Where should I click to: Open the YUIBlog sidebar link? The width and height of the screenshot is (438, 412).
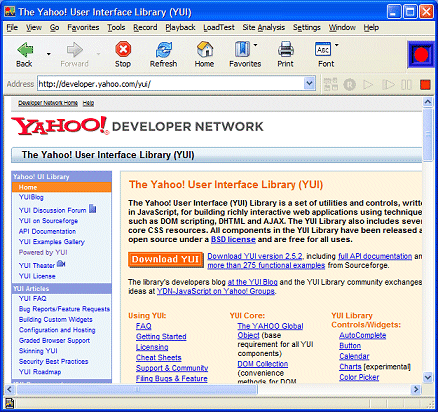point(31,197)
